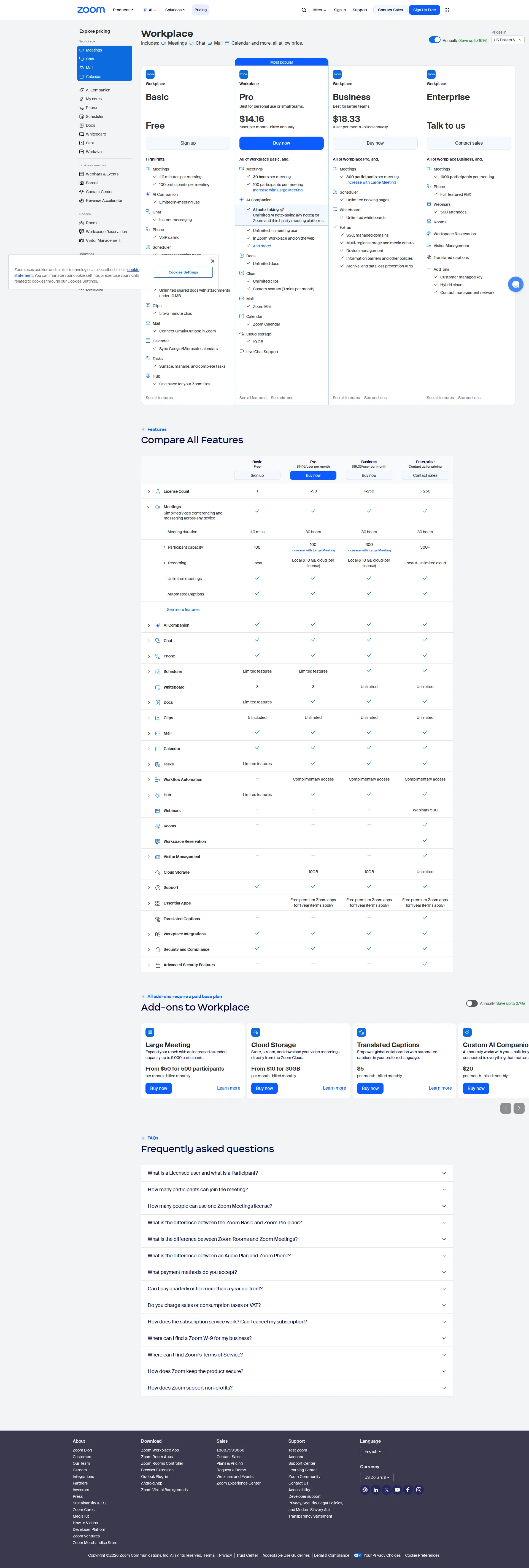Open the apps grid icon top right
This screenshot has height=1568, width=529.
[x=446, y=10]
